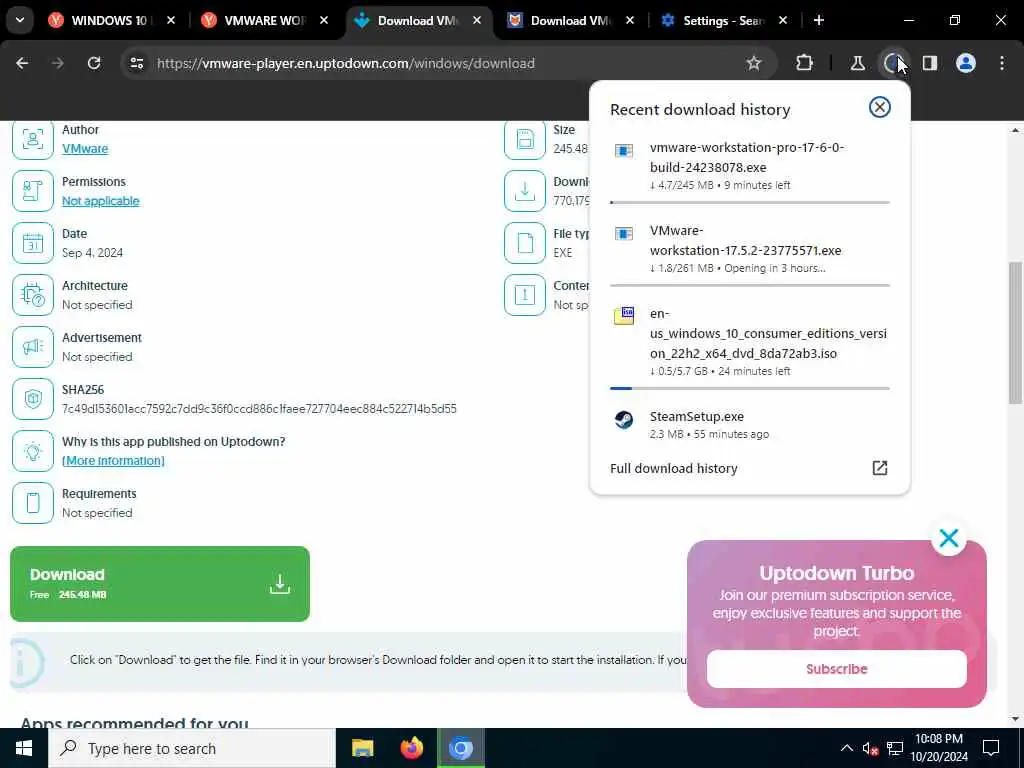This screenshot has width=1024, height=768.
Task: Click the Date calendar icon
Action: click(33, 243)
